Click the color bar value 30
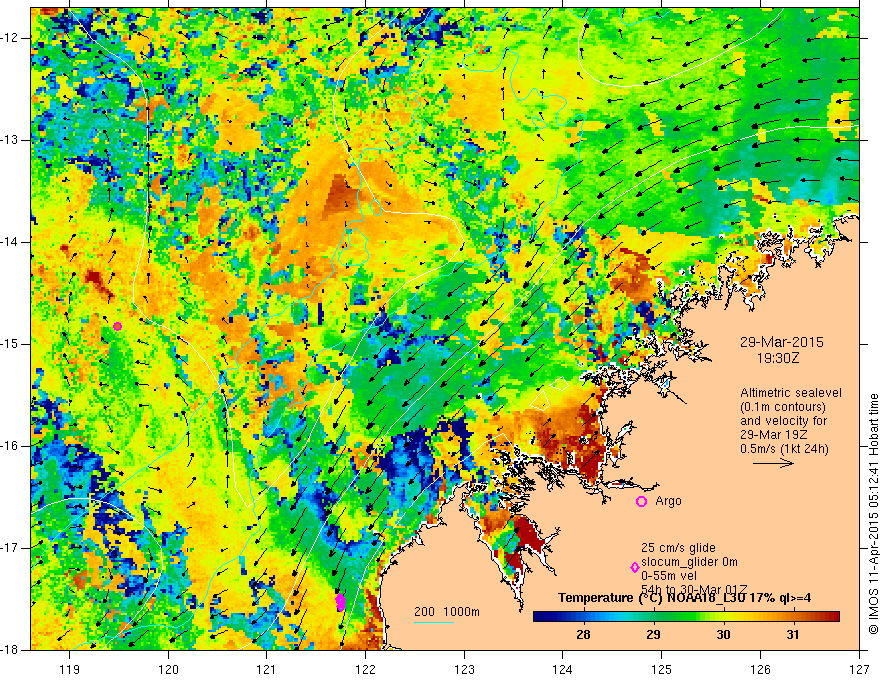The image size is (880, 680). (723, 635)
